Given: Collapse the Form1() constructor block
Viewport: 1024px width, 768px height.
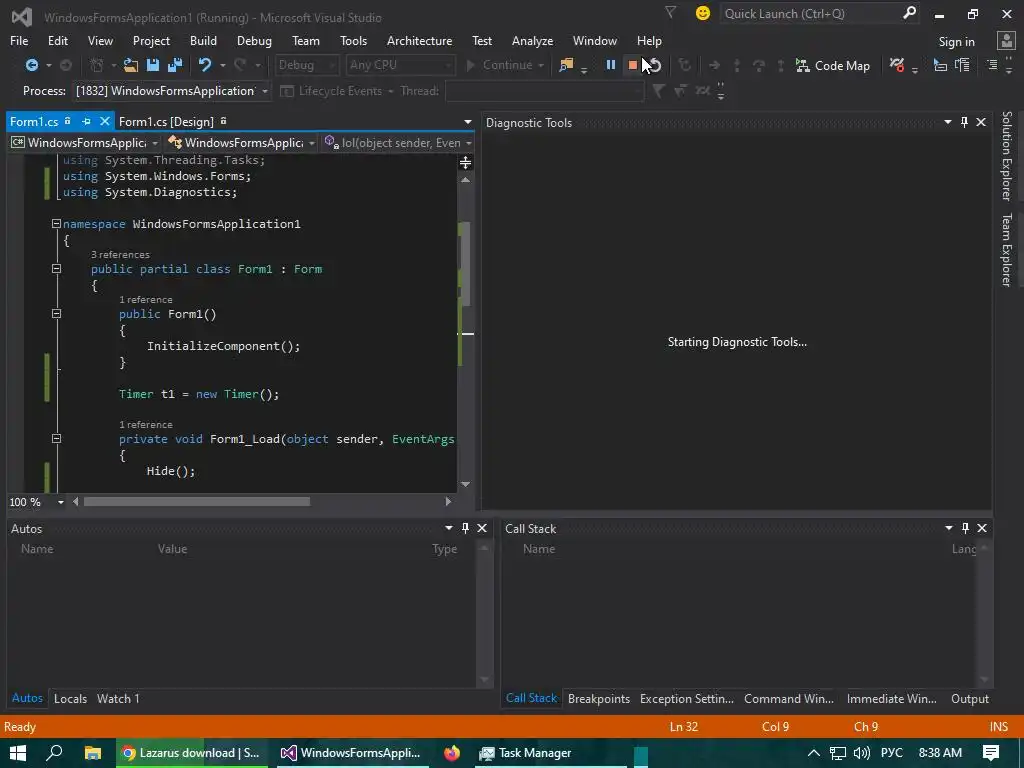Looking at the screenshot, I should pos(56,313).
